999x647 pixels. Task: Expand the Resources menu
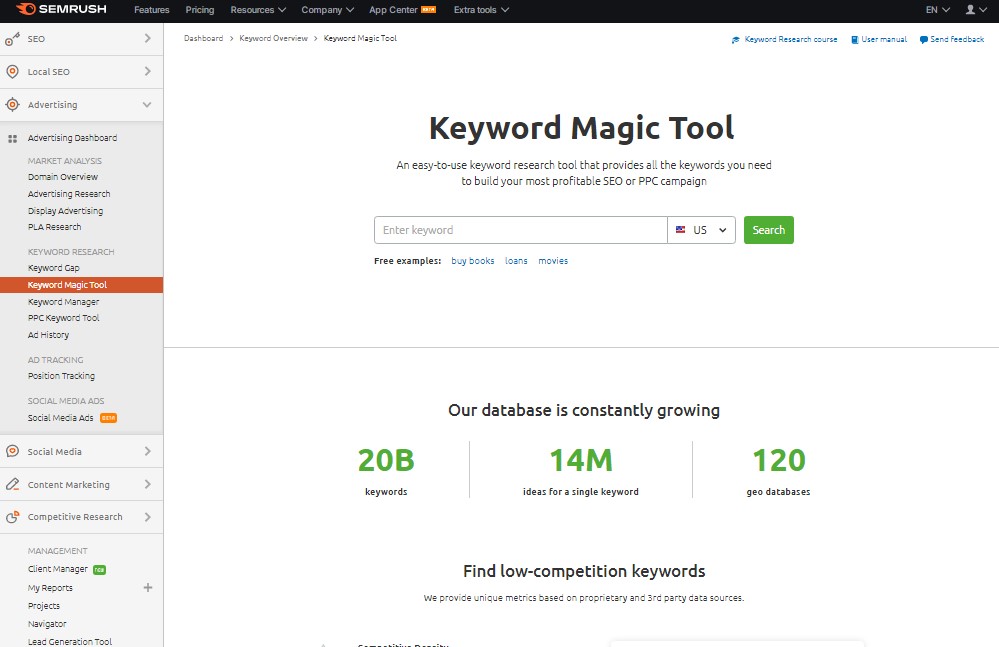[x=258, y=10]
